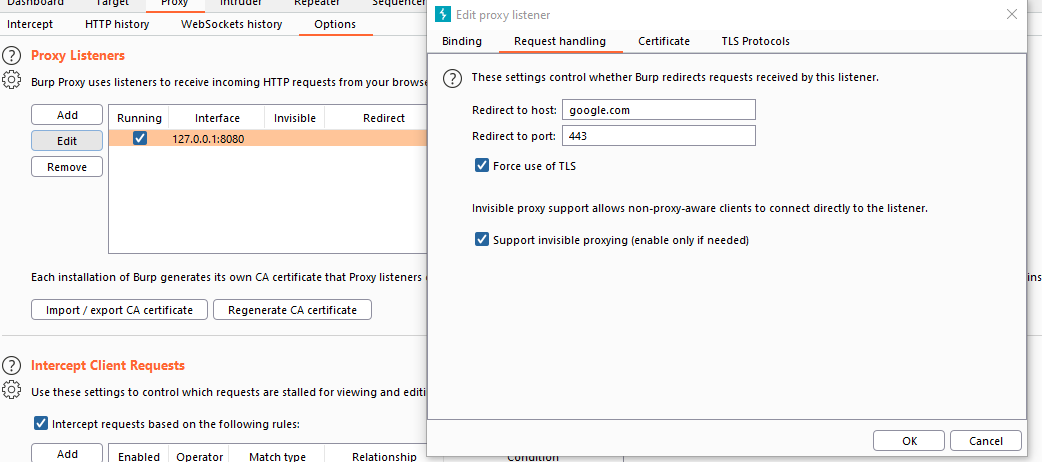Toggle Intercept requests based on rules checkbox
Viewport: 1042px width, 462px height.
[41, 423]
